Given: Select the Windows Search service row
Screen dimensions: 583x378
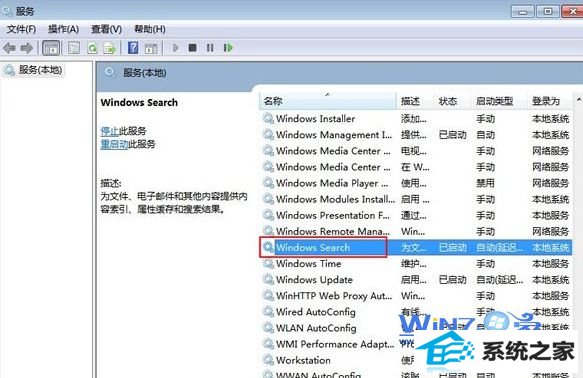Looking at the screenshot, I should coord(416,248).
